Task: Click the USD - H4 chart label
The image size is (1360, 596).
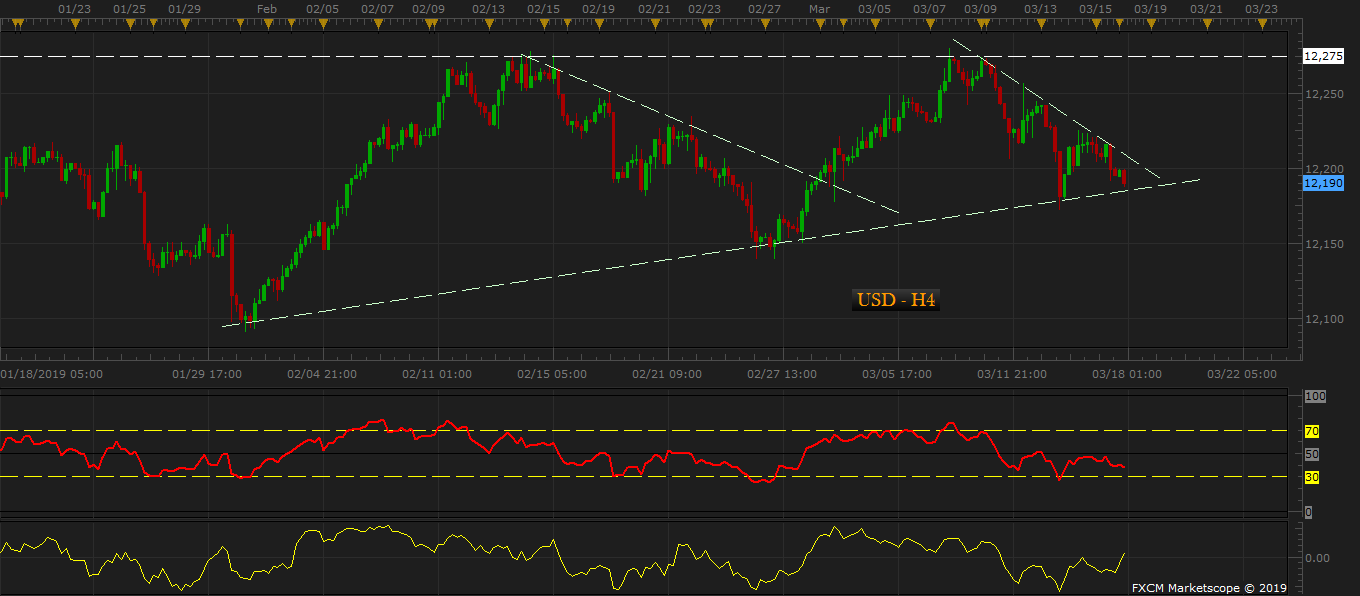Action: 896,299
